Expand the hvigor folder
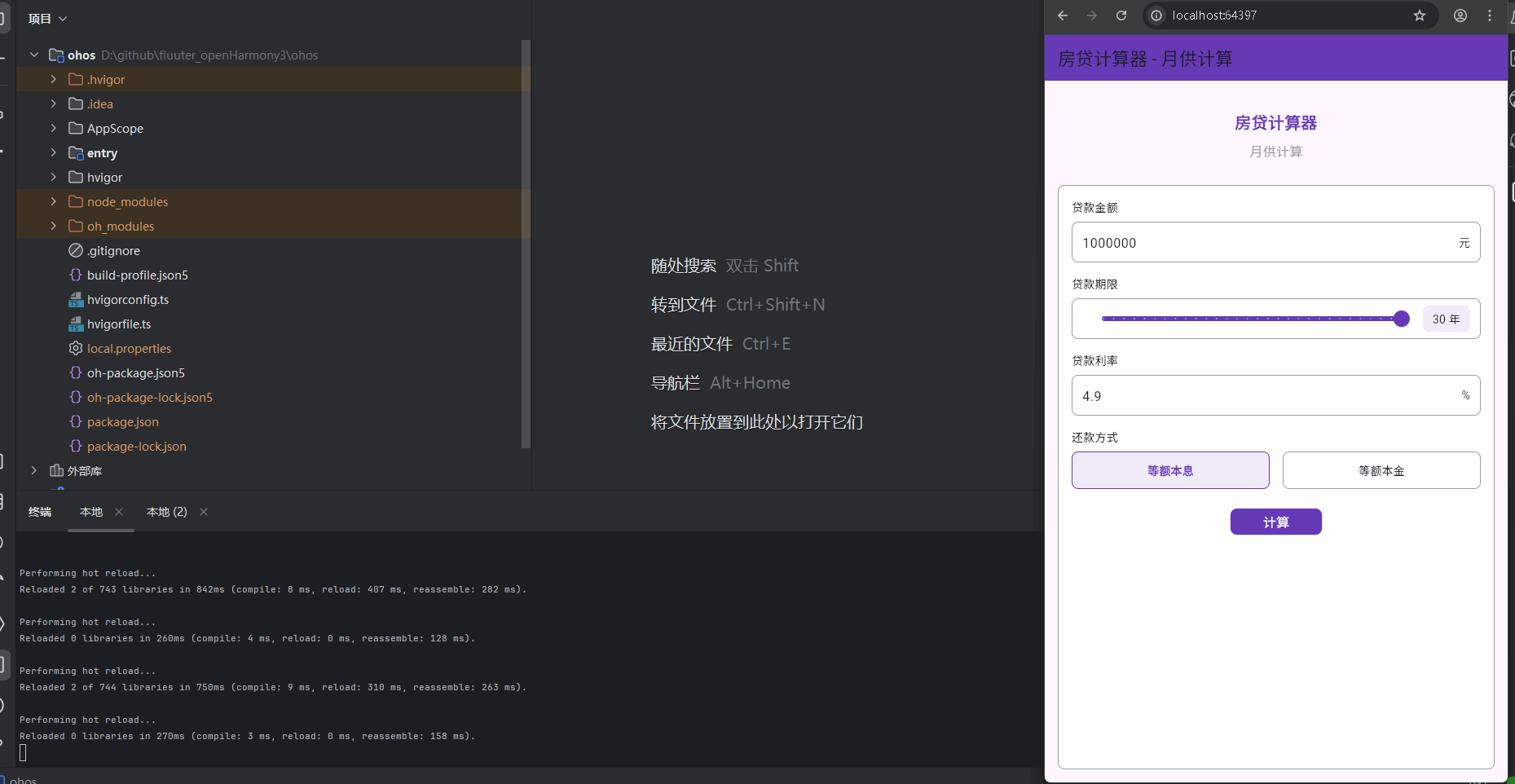 (54, 177)
